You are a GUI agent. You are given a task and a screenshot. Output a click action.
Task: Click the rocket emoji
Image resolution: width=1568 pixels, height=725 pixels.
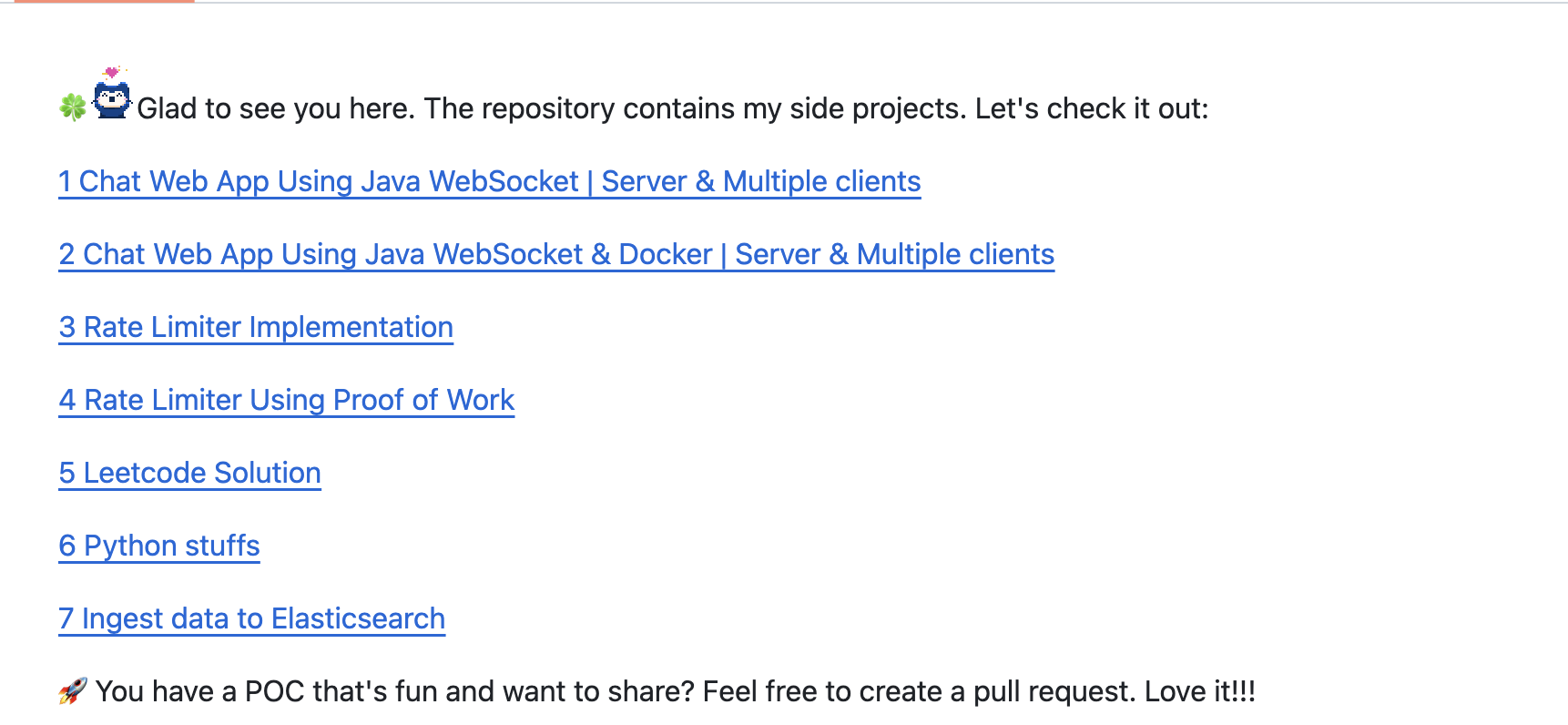coord(73,691)
